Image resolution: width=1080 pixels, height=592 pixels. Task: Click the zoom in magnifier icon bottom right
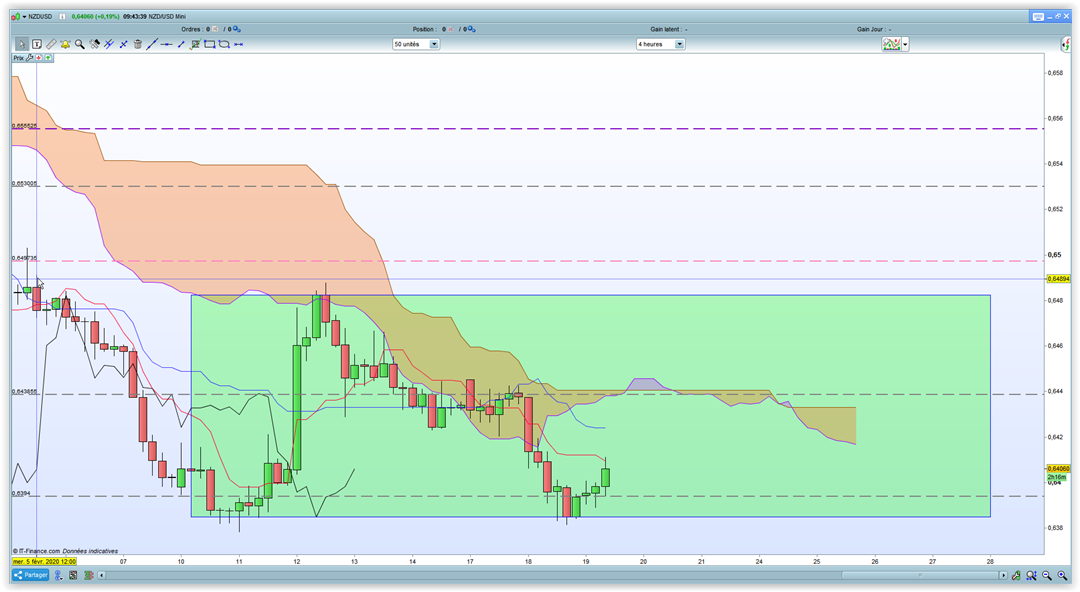(x=1062, y=575)
